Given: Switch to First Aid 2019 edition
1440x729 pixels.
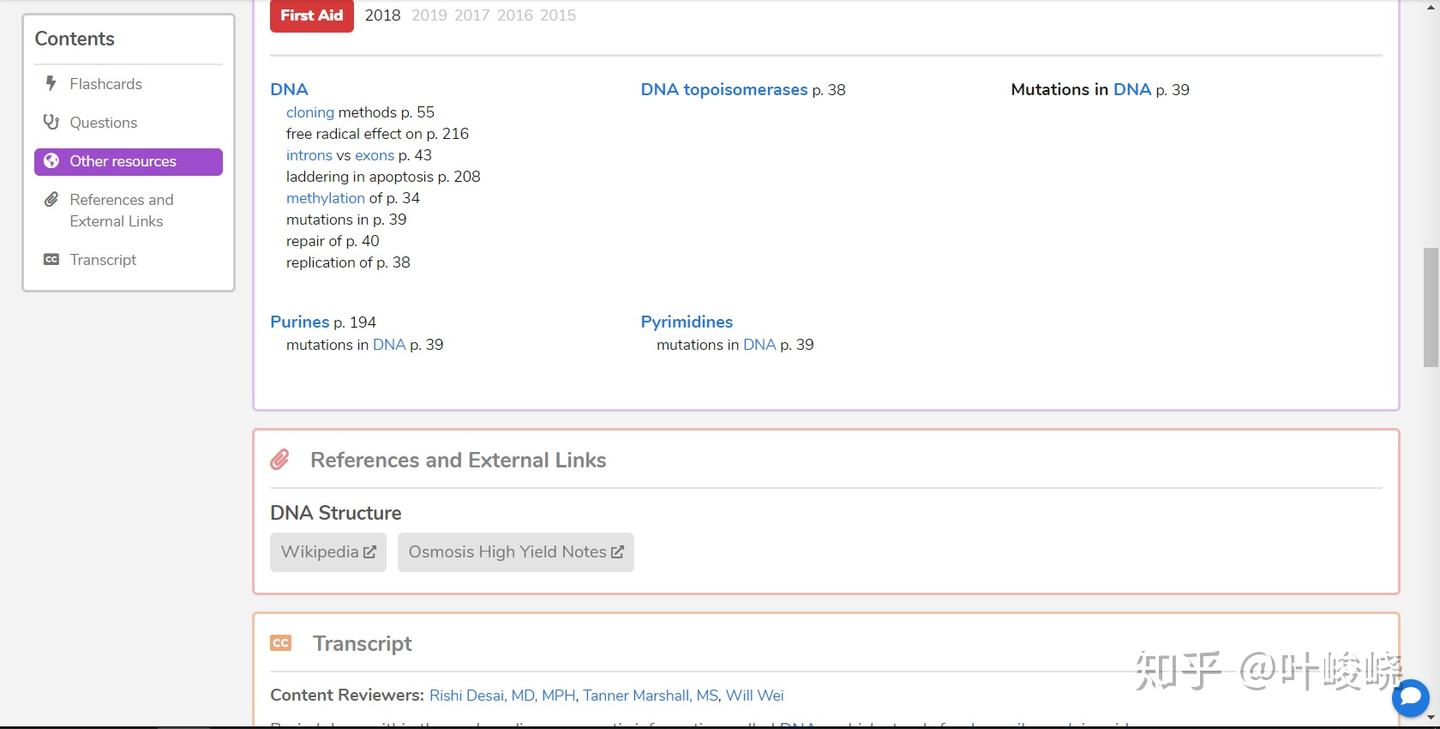Looking at the screenshot, I should [429, 16].
